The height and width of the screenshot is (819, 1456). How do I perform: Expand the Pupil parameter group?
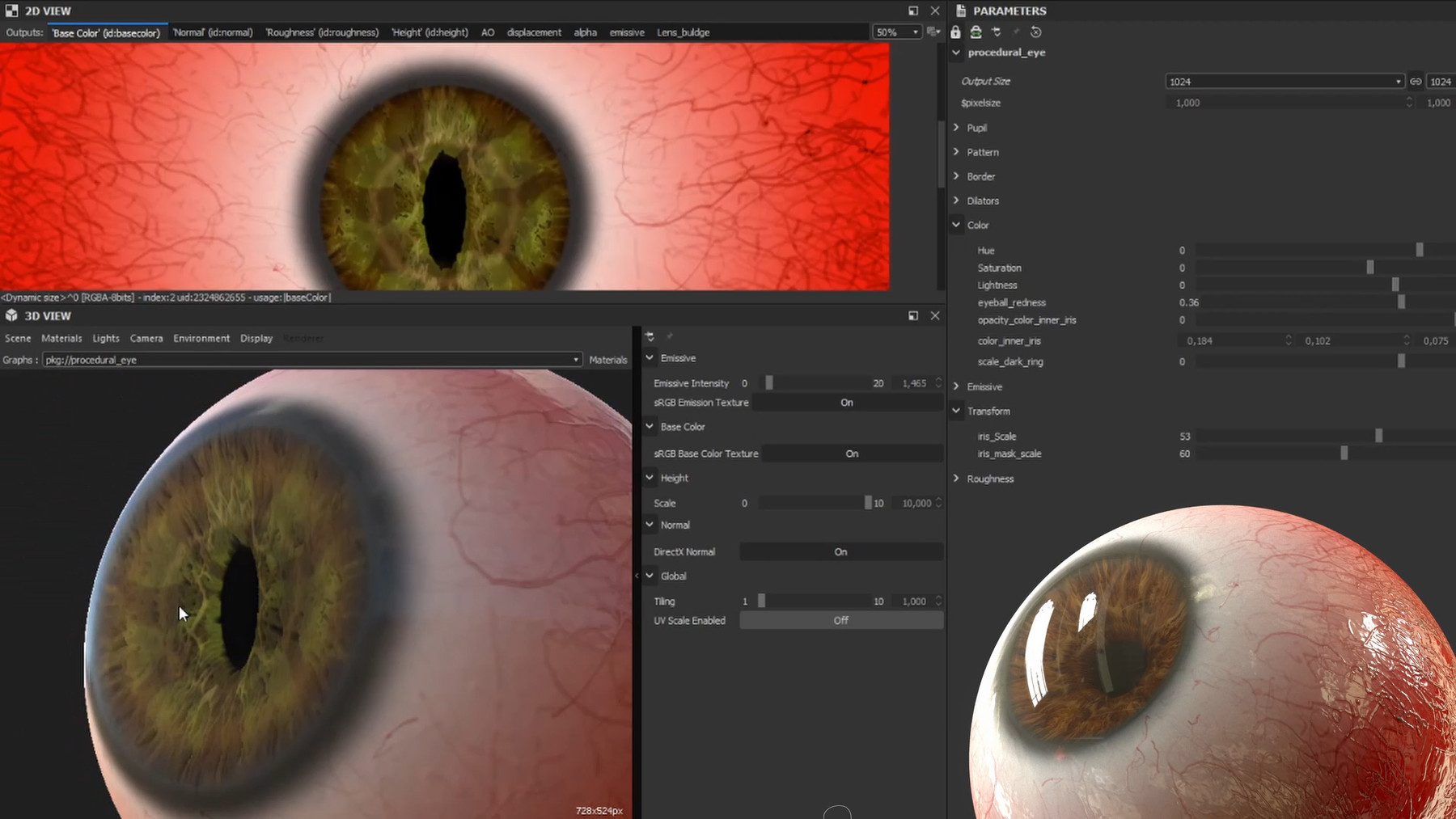(x=956, y=128)
